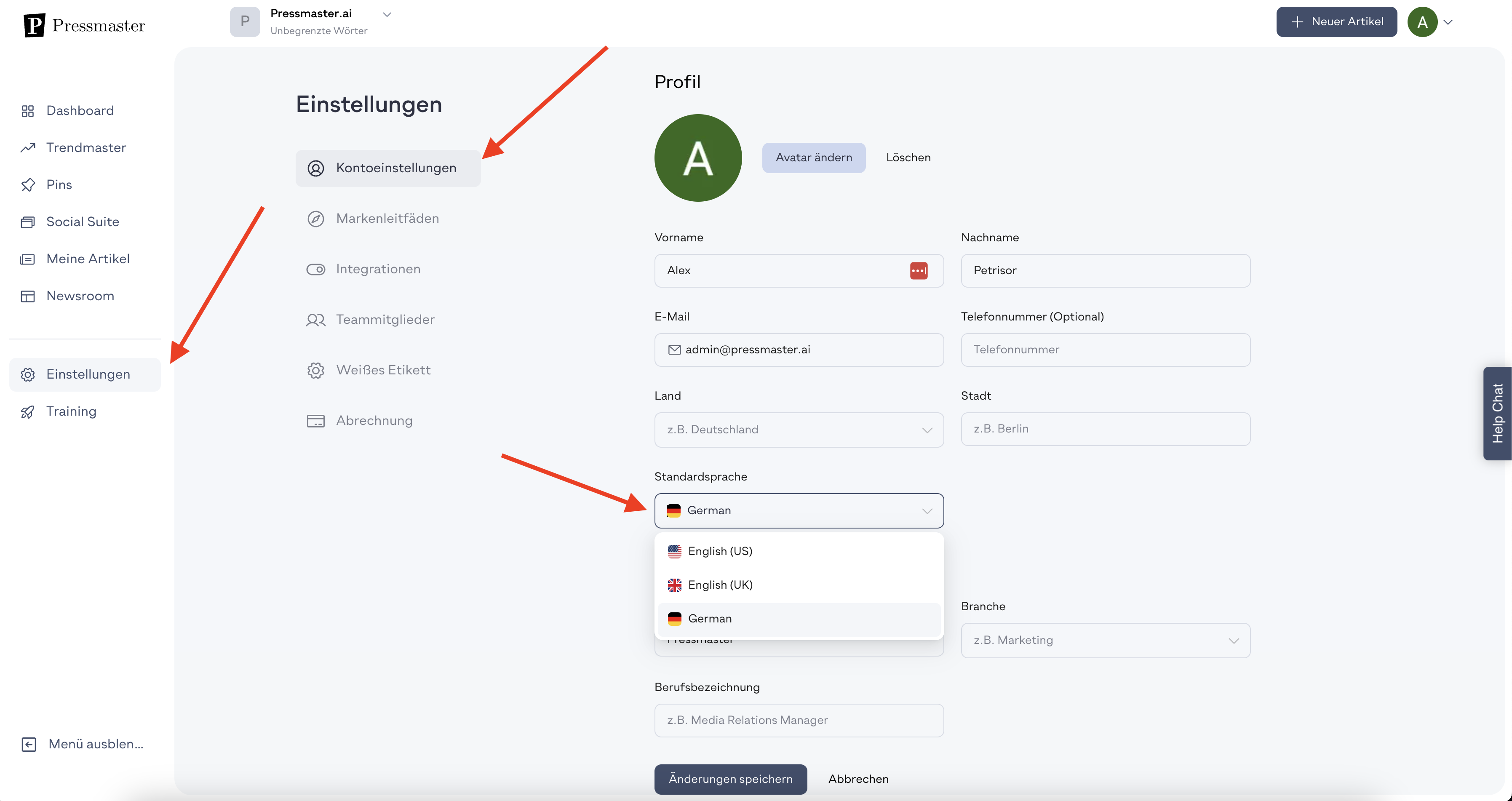1512x801 pixels.
Task: Click the Markenleitfäden compass icon
Action: pyautogui.click(x=316, y=219)
